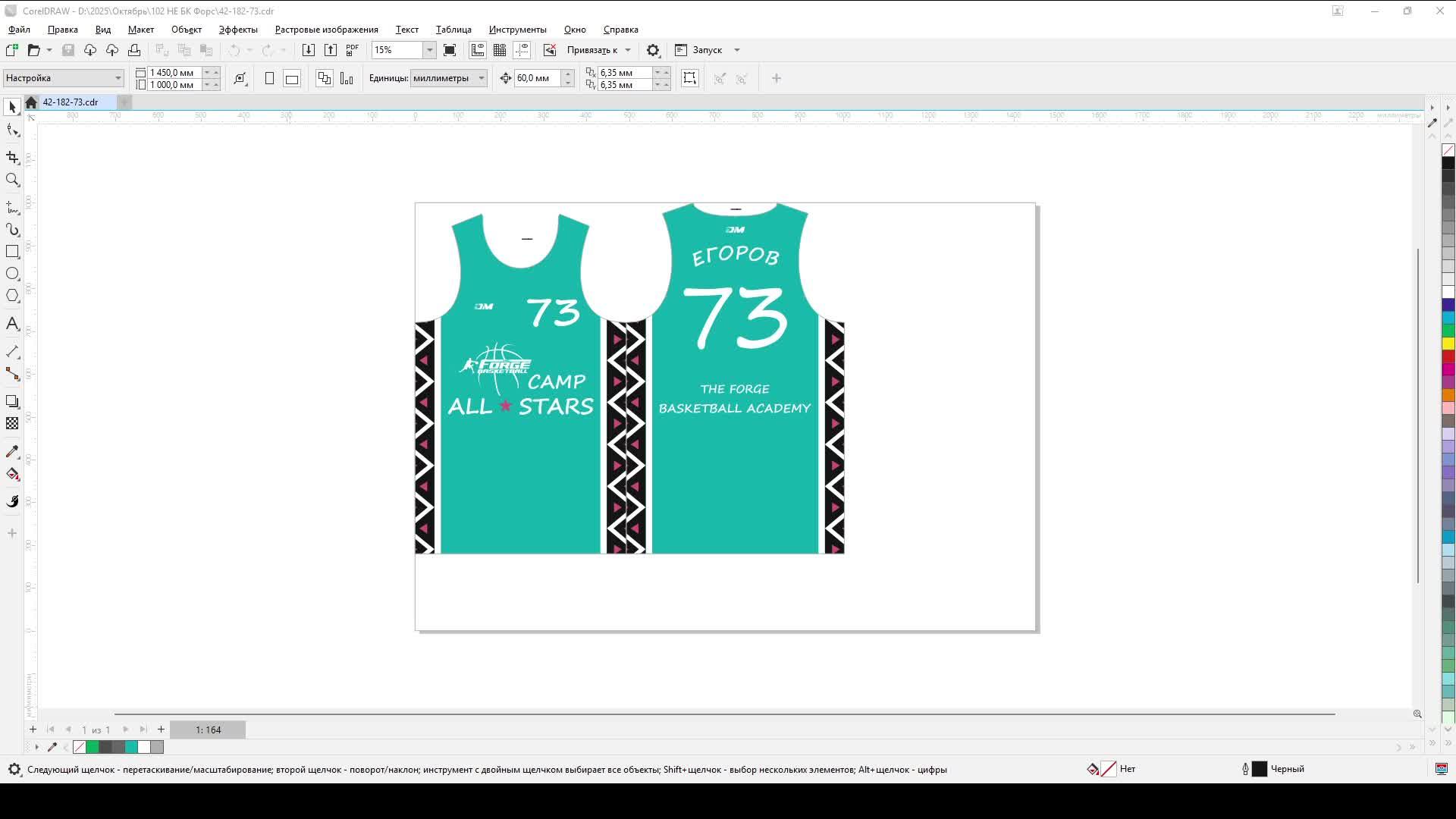Select the Text tool
Screen dimensions: 1456x819
tap(12, 324)
